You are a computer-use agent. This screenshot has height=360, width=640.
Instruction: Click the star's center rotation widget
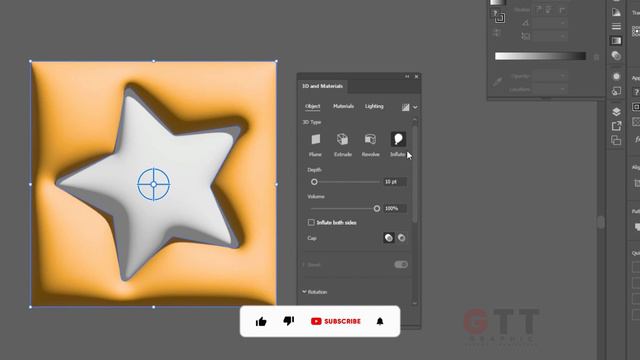click(153, 184)
